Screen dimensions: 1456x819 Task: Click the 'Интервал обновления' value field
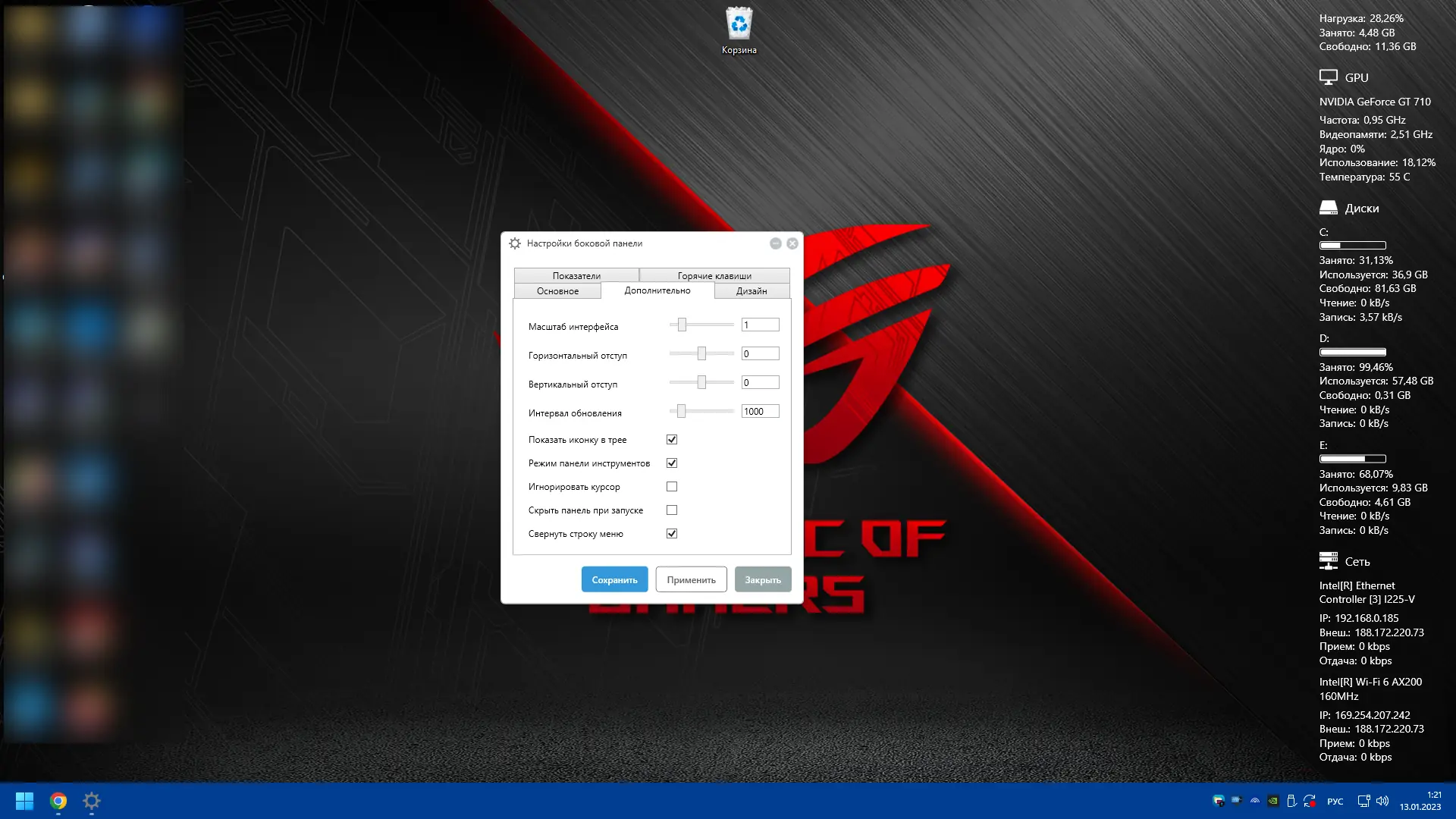coord(760,412)
